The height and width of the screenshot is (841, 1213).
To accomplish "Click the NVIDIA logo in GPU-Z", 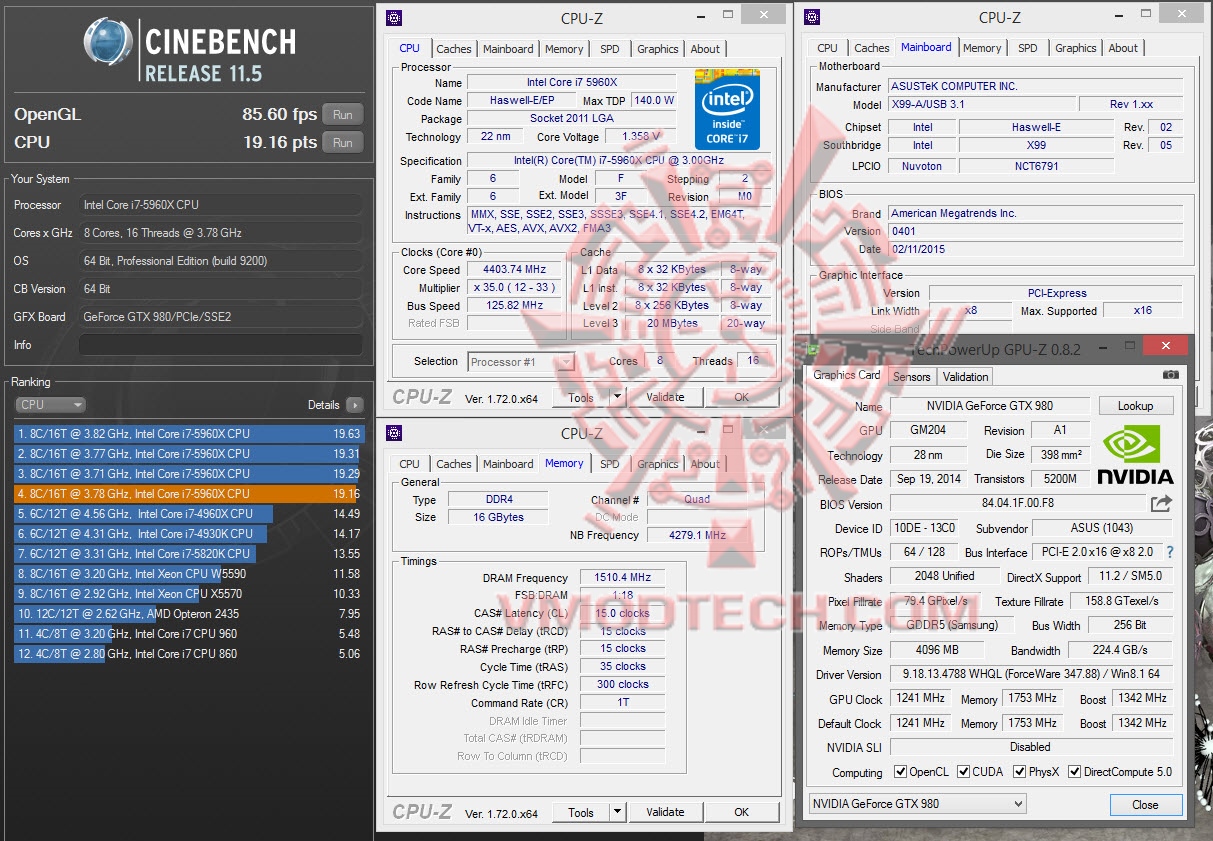I will [1134, 454].
